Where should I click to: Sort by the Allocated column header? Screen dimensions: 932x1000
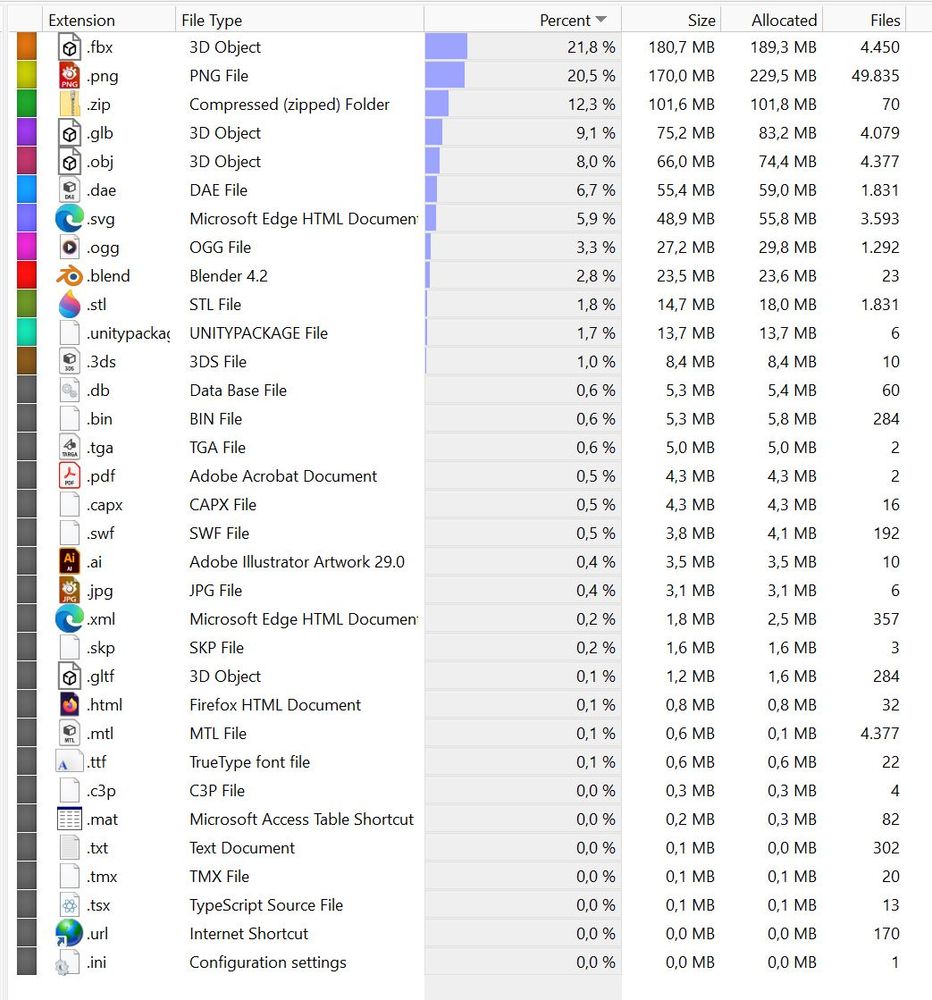(x=772, y=20)
